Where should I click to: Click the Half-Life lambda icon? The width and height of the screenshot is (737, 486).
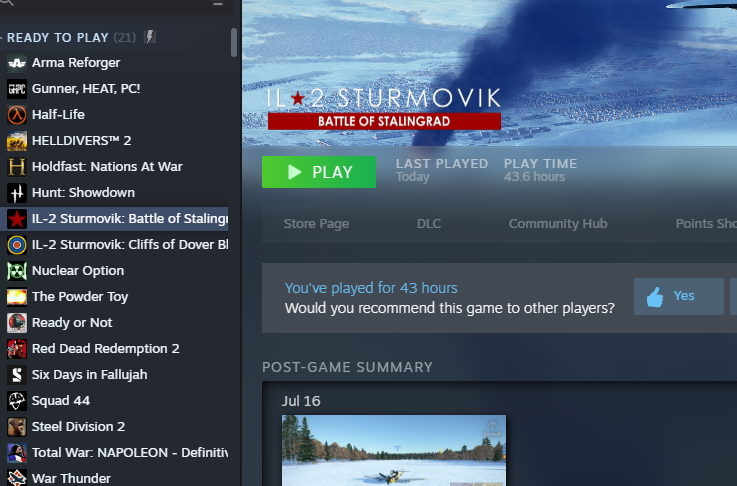pyautogui.click(x=17, y=115)
